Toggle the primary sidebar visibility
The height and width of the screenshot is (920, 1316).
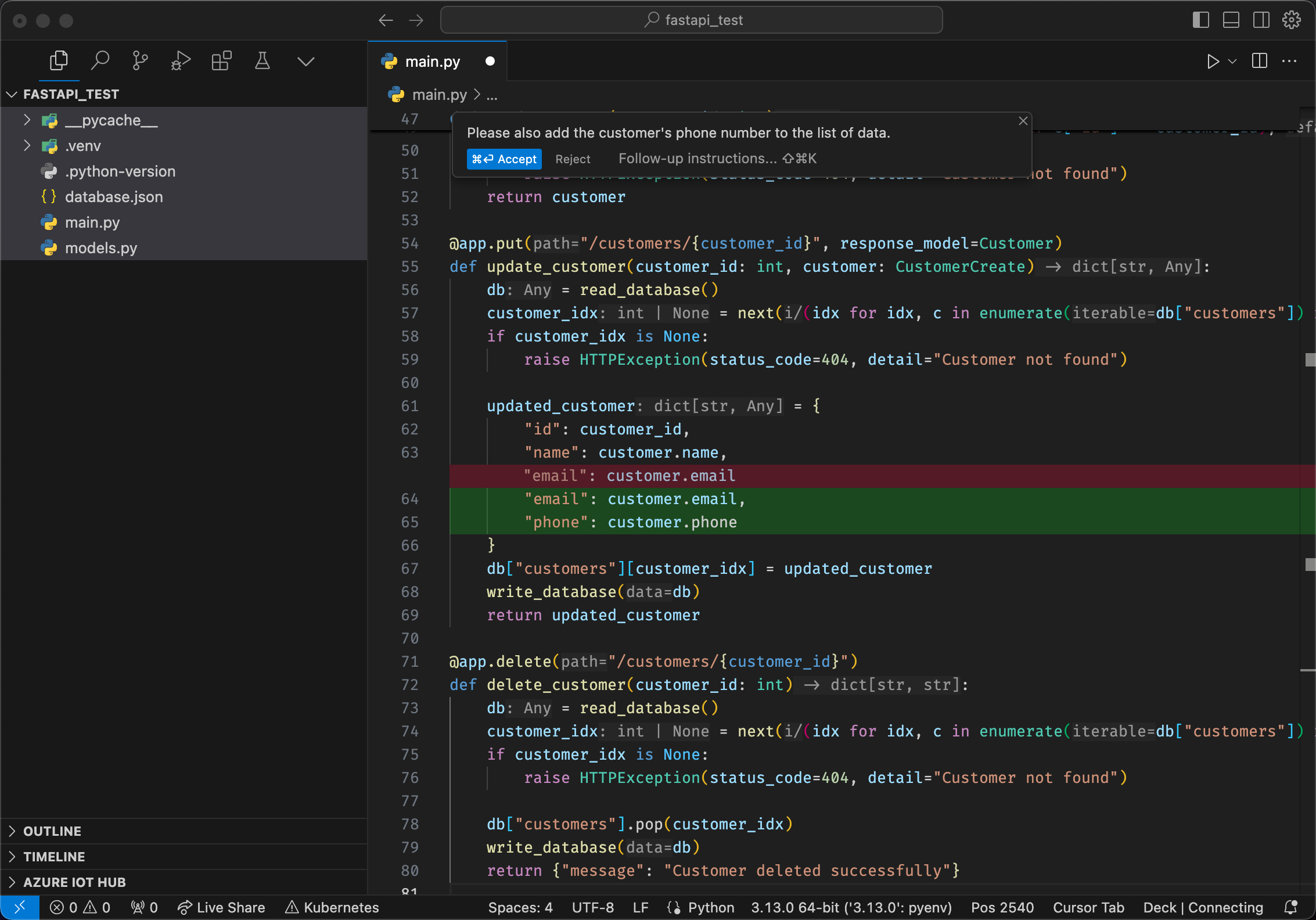1200,19
